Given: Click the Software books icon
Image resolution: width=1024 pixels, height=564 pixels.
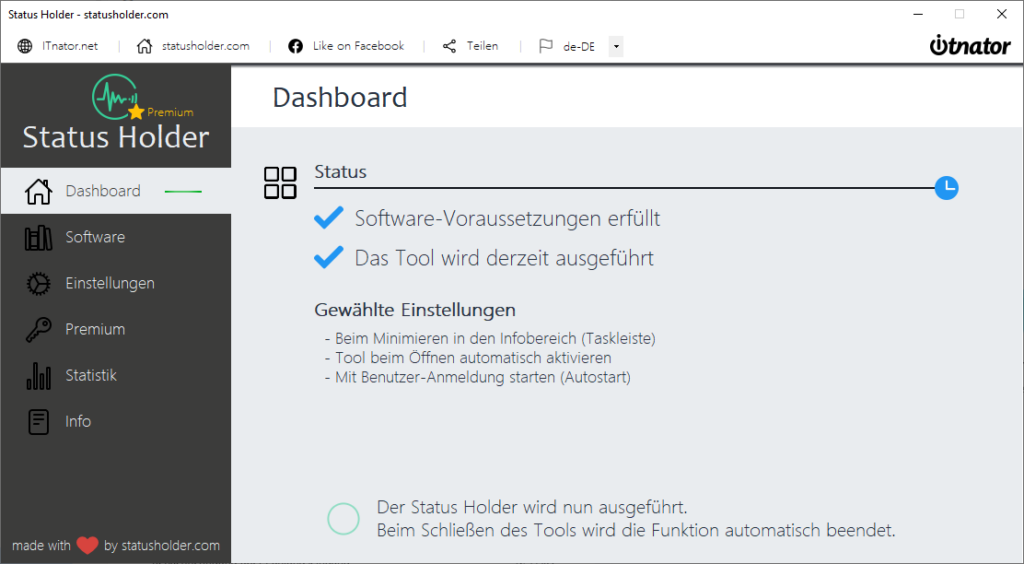Looking at the screenshot, I should 39,238.
